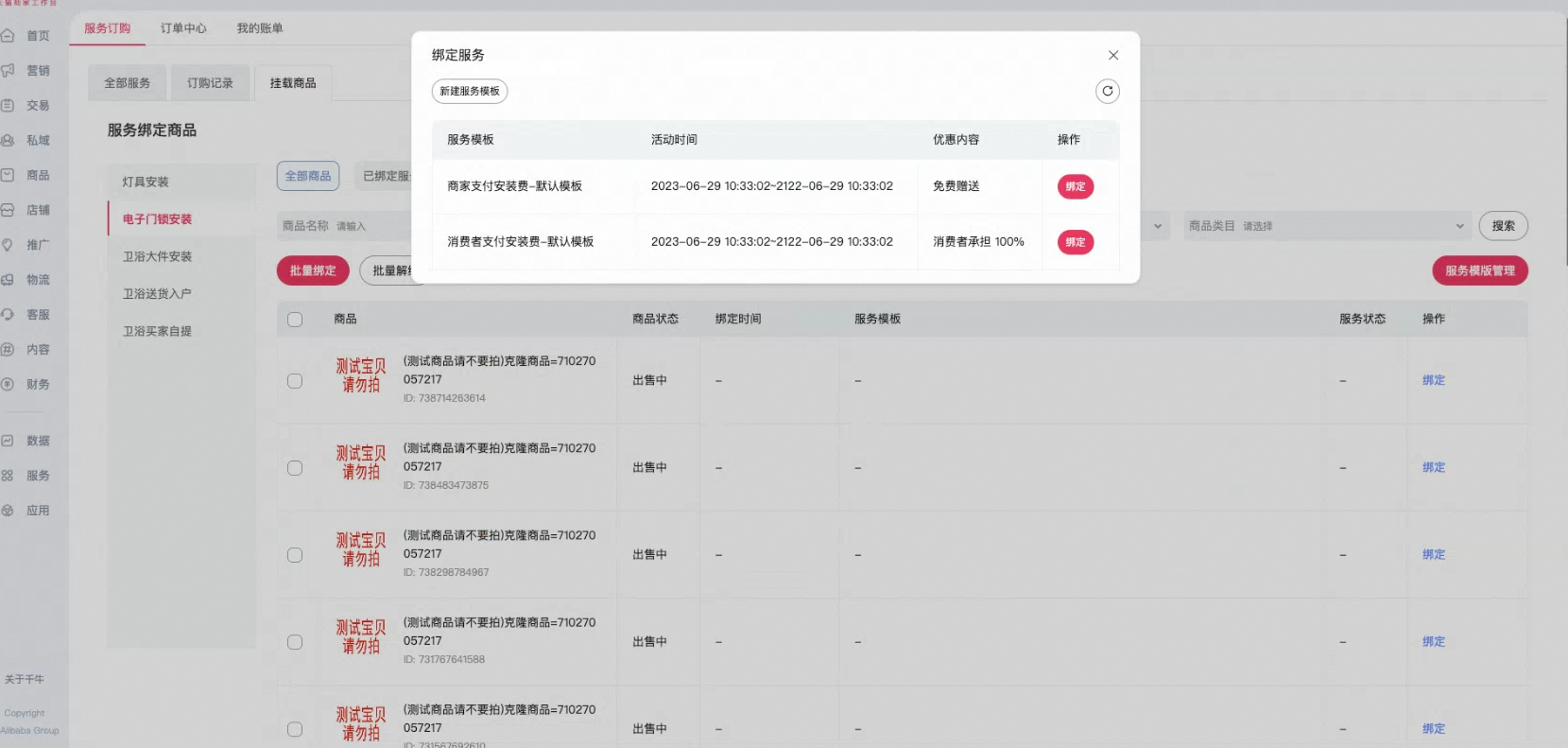Open the 营销 marketing sidebar icon
1568x748 pixels.
(x=8, y=71)
